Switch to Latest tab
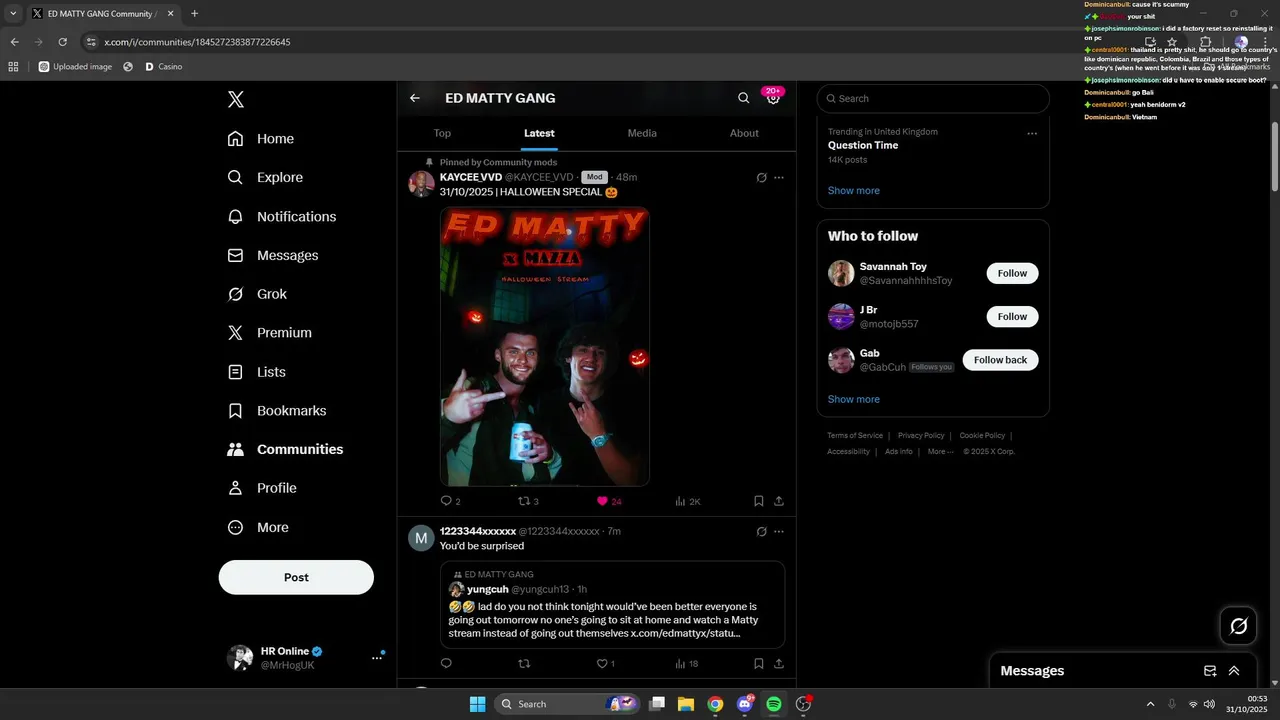The image size is (1280, 720). (539, 133)
